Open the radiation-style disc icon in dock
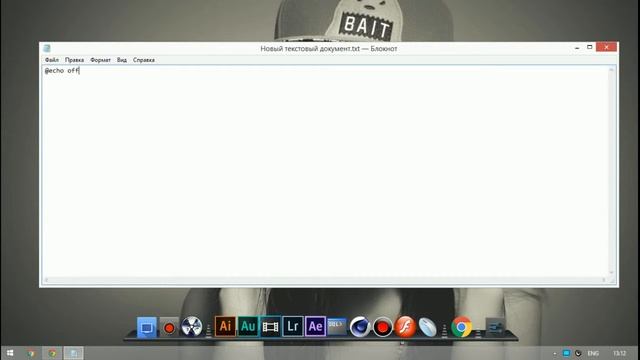The image size is (640, 360). [191, 327]
